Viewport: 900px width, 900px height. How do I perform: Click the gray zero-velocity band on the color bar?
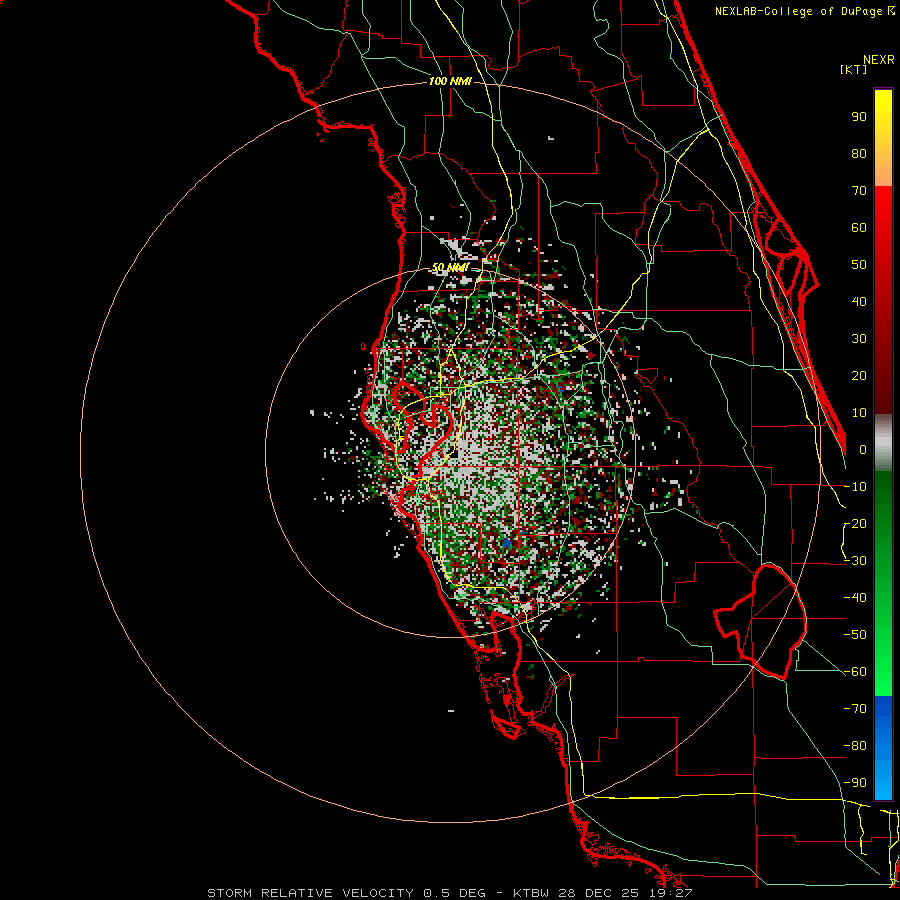click(883, 443)
